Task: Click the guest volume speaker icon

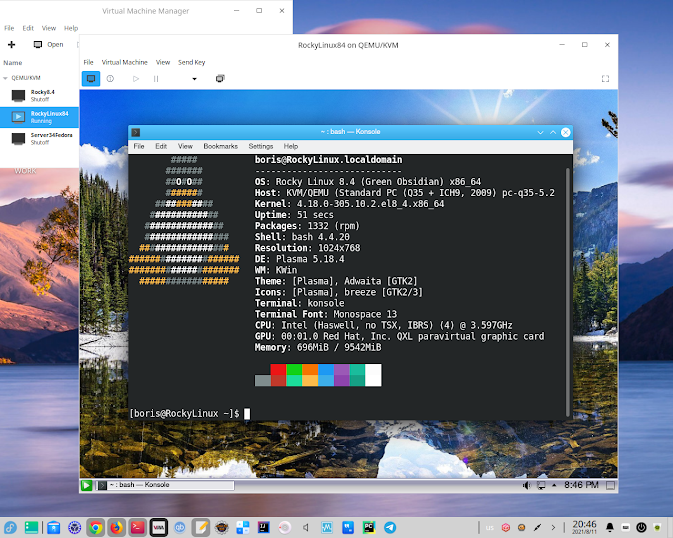Action: click(x=526, y=486)
